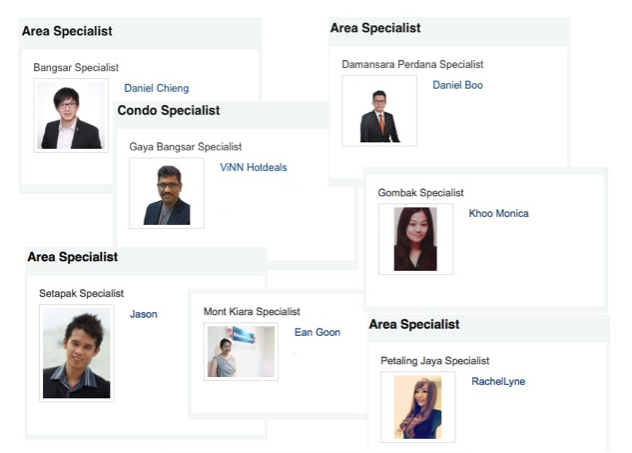Click the Petaling Jaya Specialist photo
632x453 pixels.
click(417, 406)
